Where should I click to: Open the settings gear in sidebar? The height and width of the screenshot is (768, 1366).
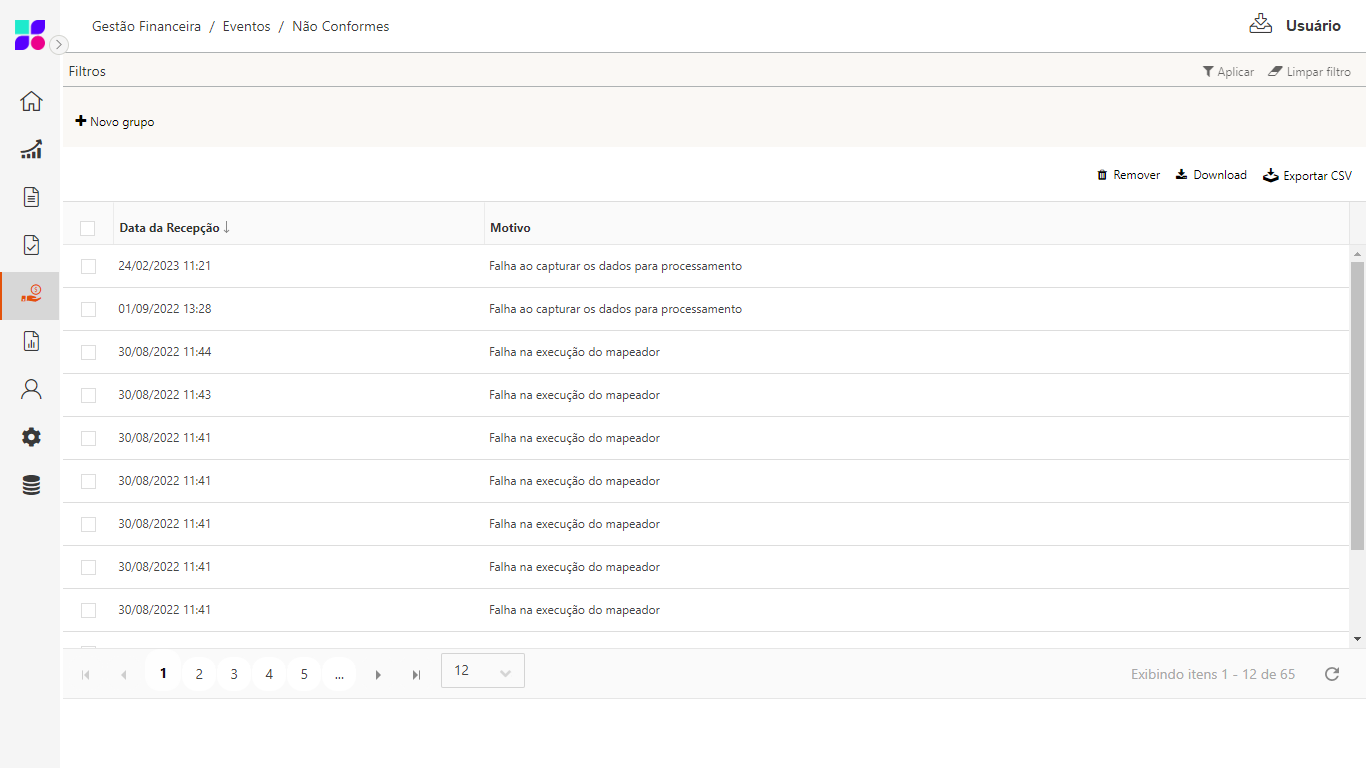click(x=31, y=437)
